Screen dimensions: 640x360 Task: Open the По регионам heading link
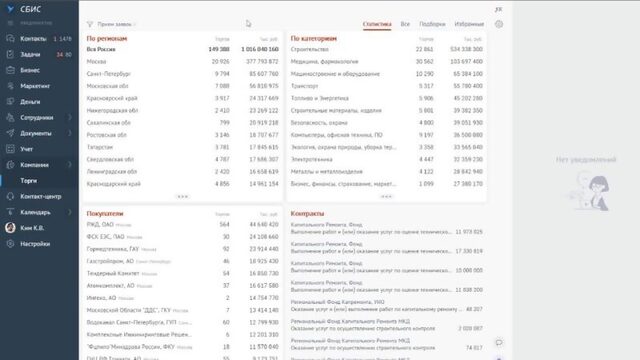coord(107,38)
